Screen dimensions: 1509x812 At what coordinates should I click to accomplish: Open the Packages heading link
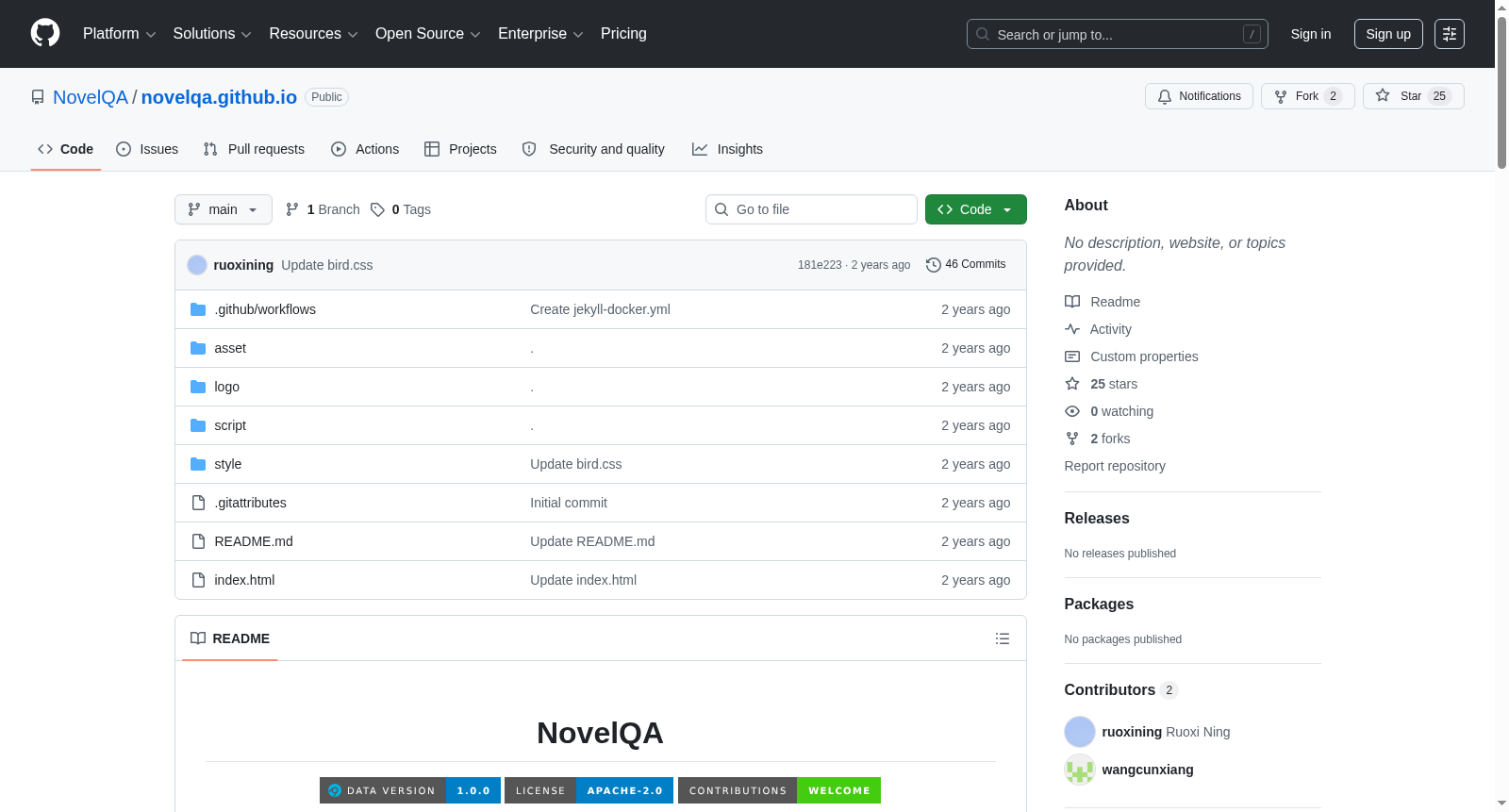coord(1099,605)
